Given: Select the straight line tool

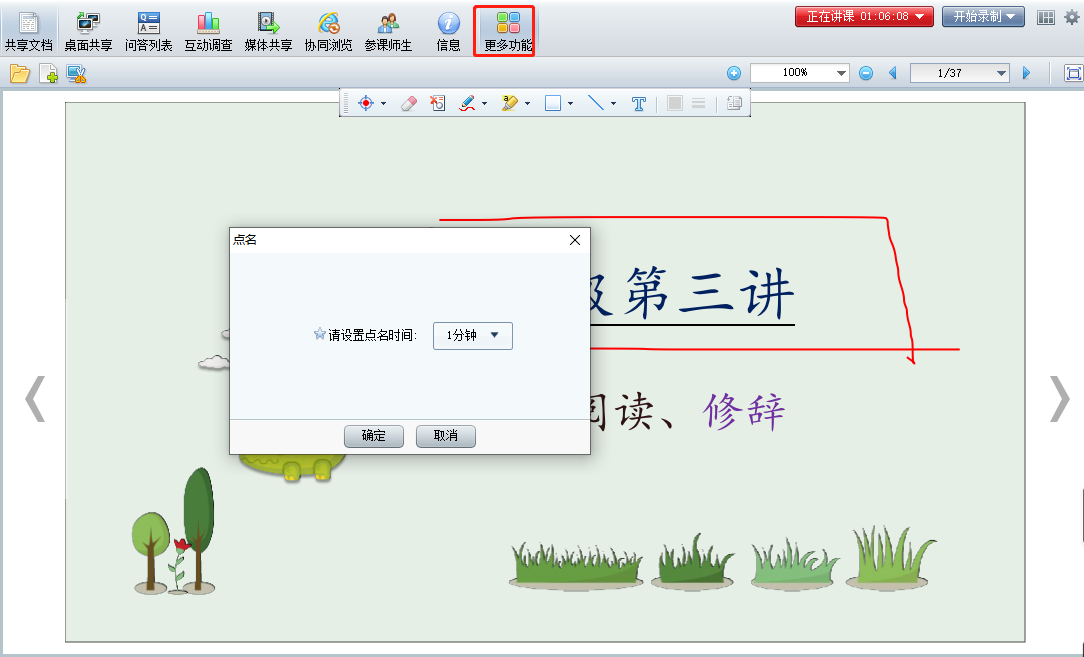Looking at the screenshot, I should [595, 103].
